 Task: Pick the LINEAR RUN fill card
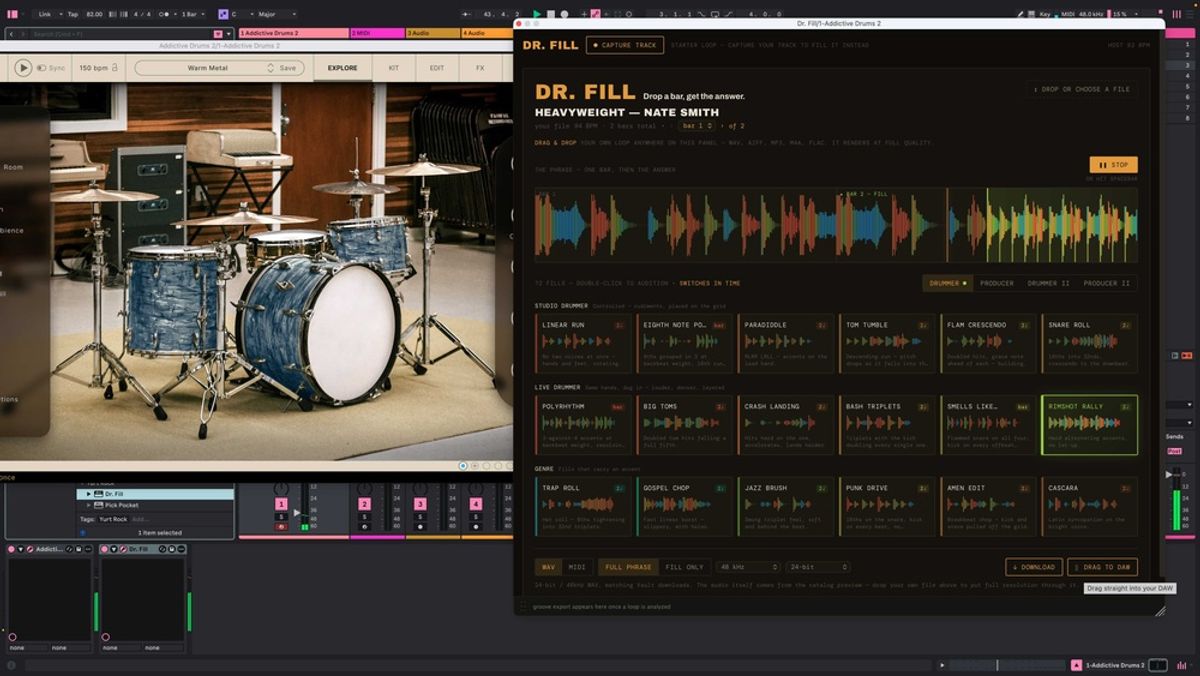pos(584,343)
